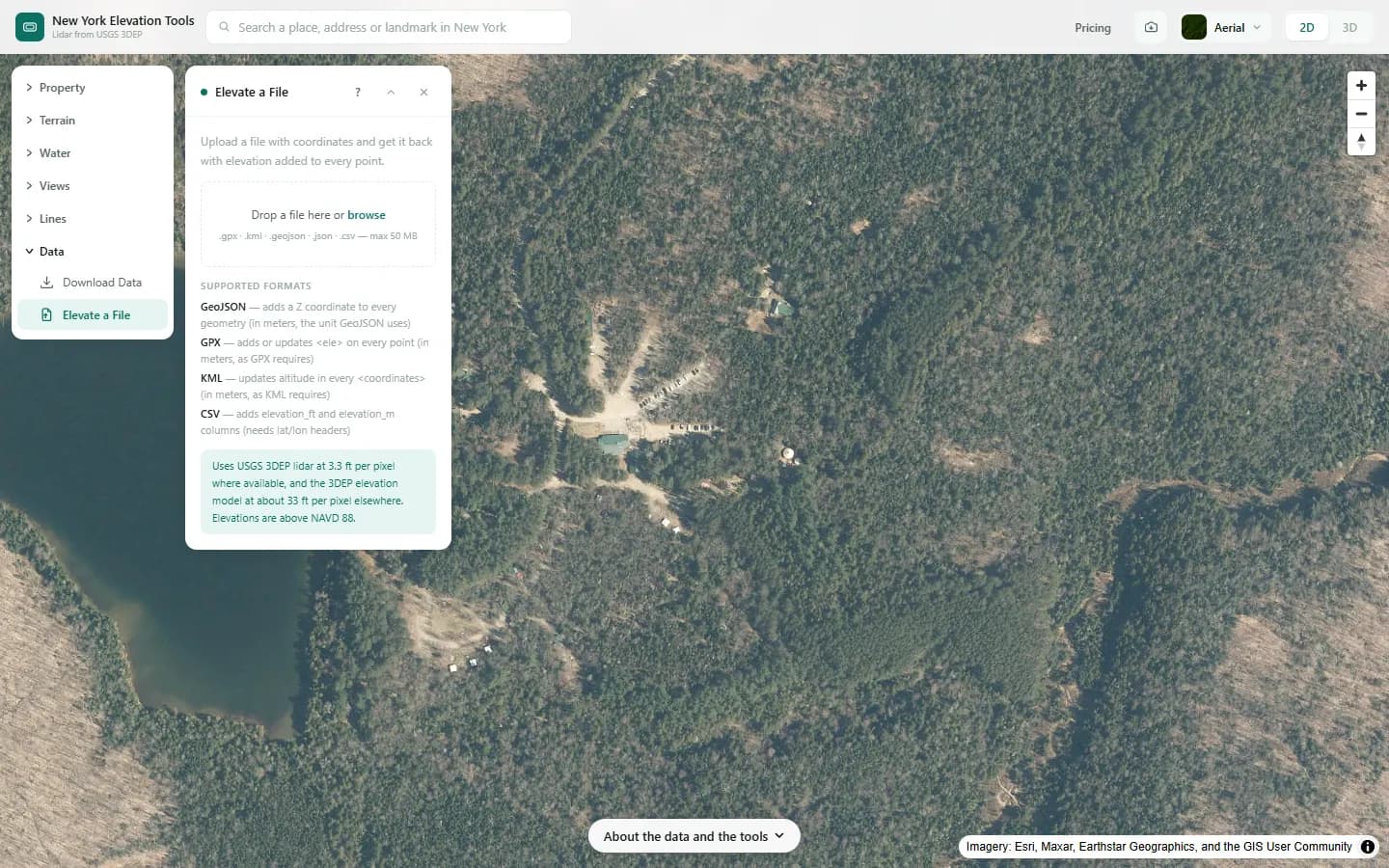
Task: Open the Pricing page
Action: [x=1093, y=28]
